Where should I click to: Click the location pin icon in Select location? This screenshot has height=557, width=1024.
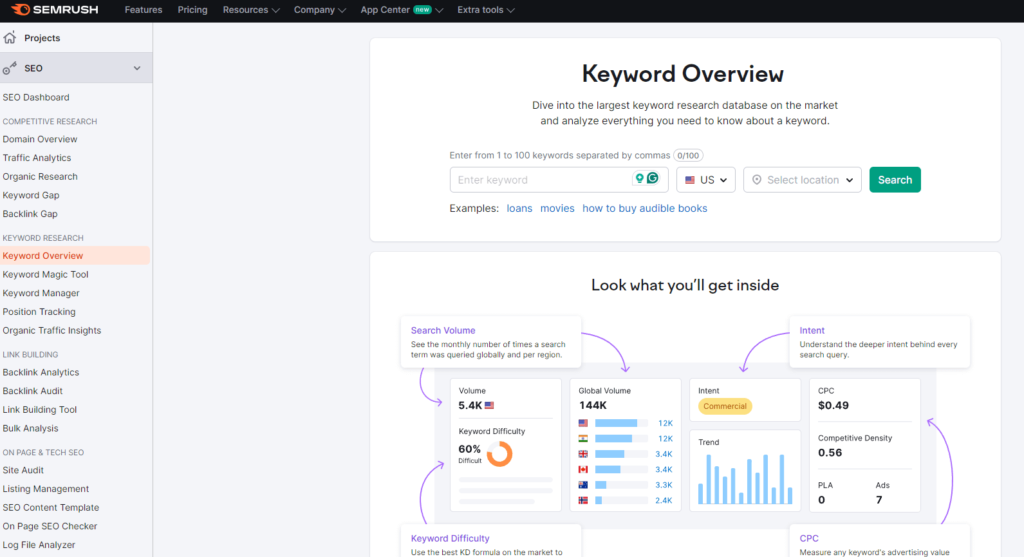tap(756, 180)
